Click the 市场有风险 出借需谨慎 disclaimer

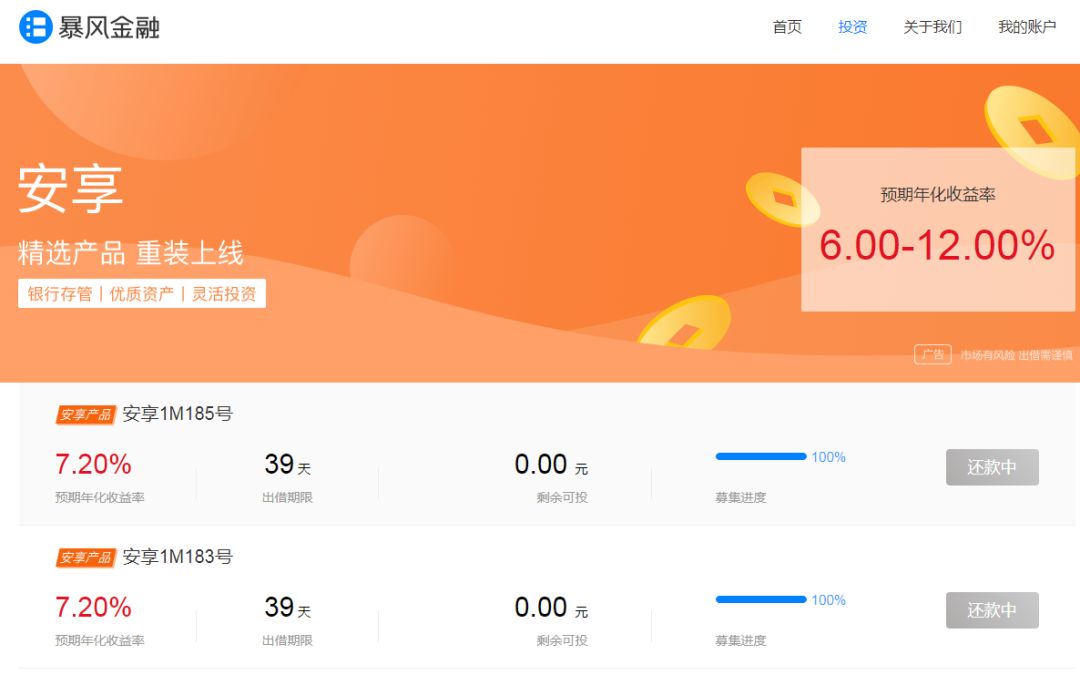tap(1017, 355)
